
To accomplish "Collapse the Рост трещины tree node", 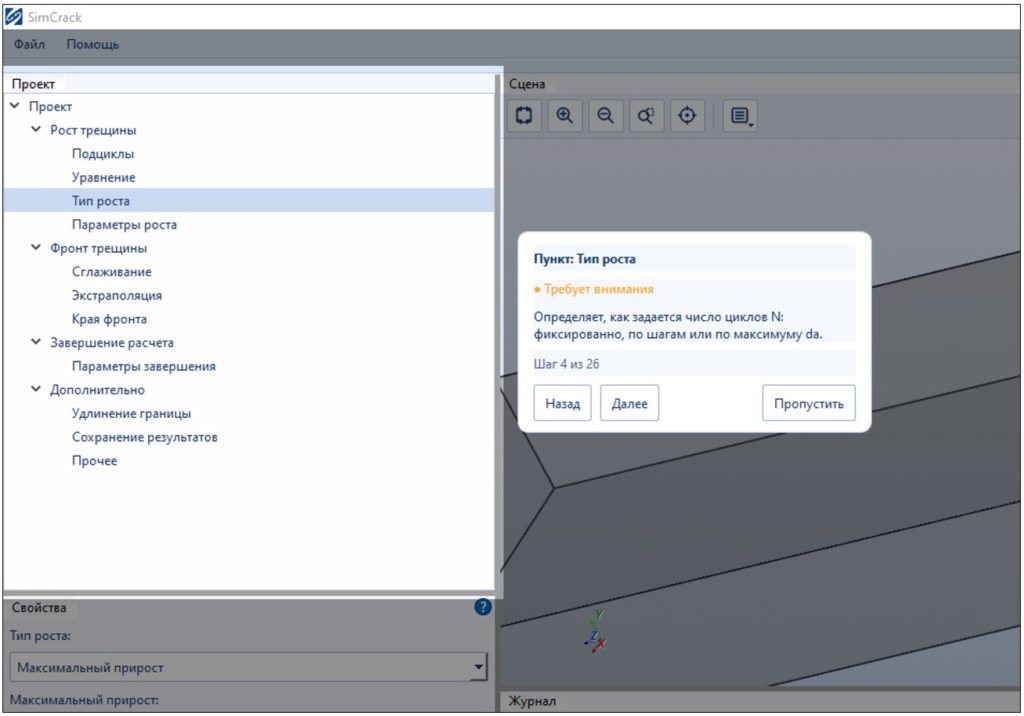I will 37,129.
